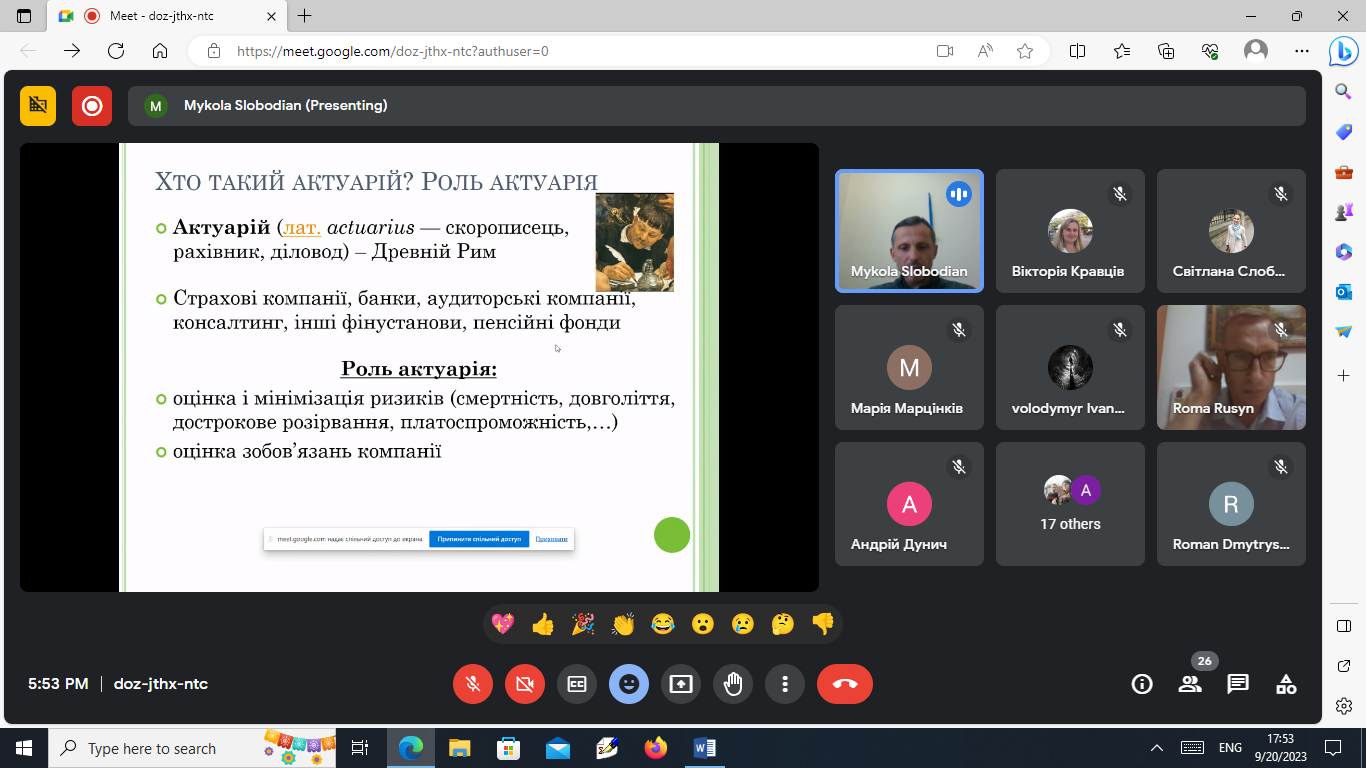1366x768 pixels.
Task: Click the red recording indicator icon
Action: pyautogui.click(x=92, y=106)
